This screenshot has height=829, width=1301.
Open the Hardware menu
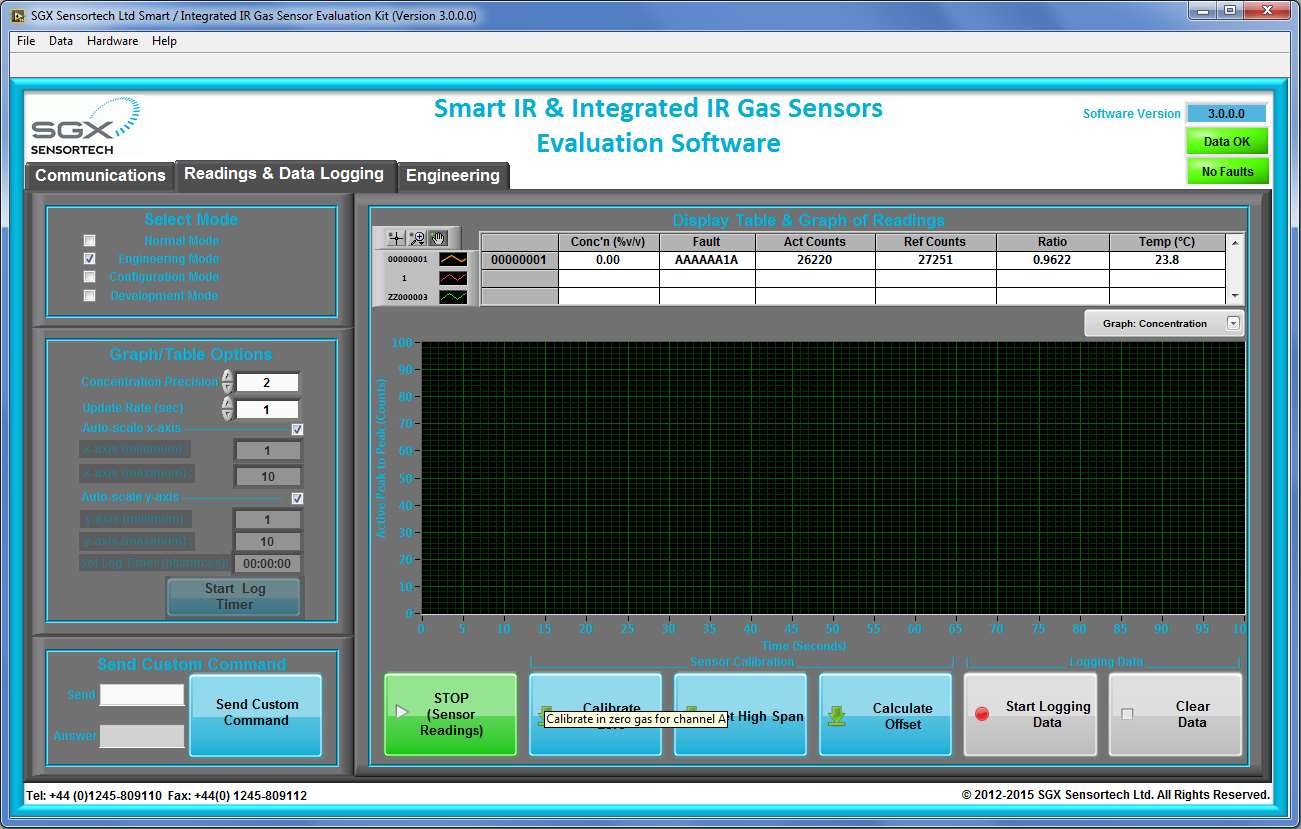(x=112, y=41)
